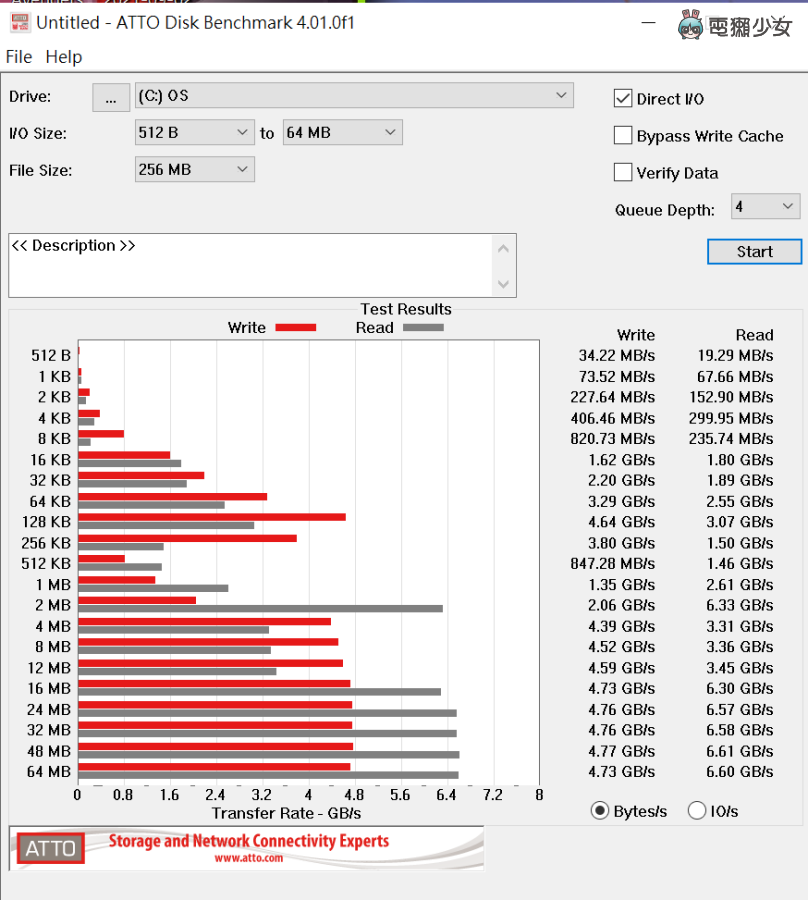Click the drive browse ellipsis button
Screen dimensions: 808x900
point(111,97)
